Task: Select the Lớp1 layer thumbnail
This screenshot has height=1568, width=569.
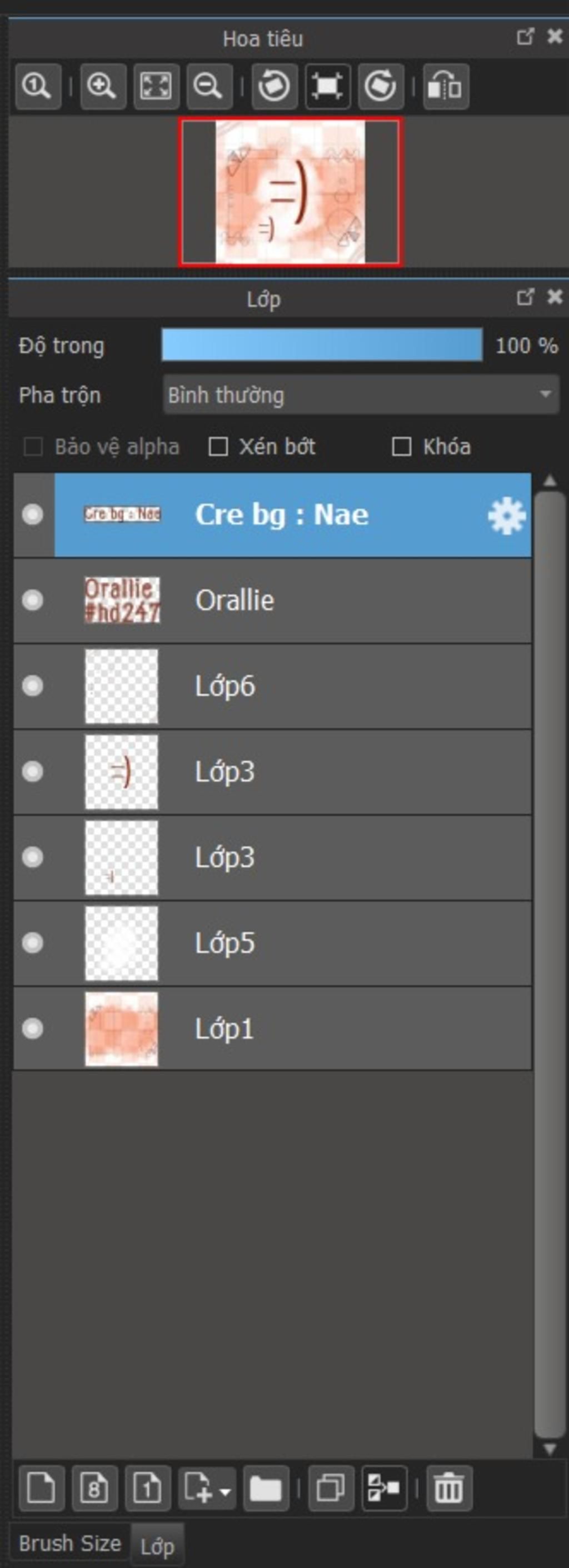Action: coord(122,1028)
